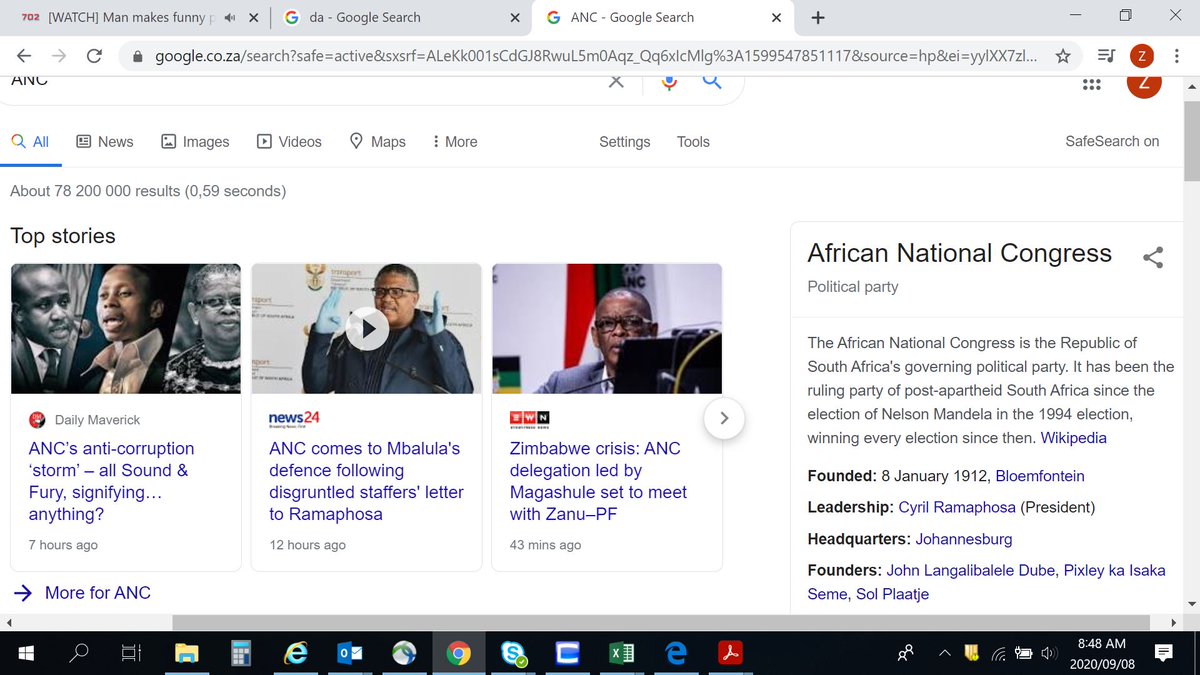Open the Johannesburg headquarters link
The height and width of the screenshot is (675, 1200).
[x=964, y=539]
